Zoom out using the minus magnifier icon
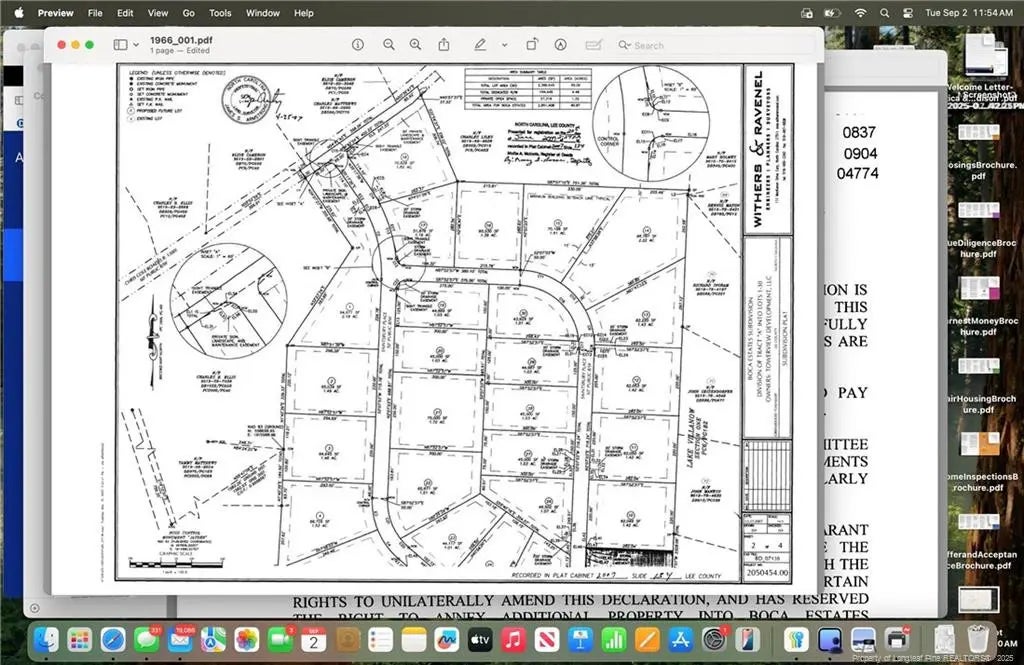Screen dimensions: 1024x665 [389, 45]
